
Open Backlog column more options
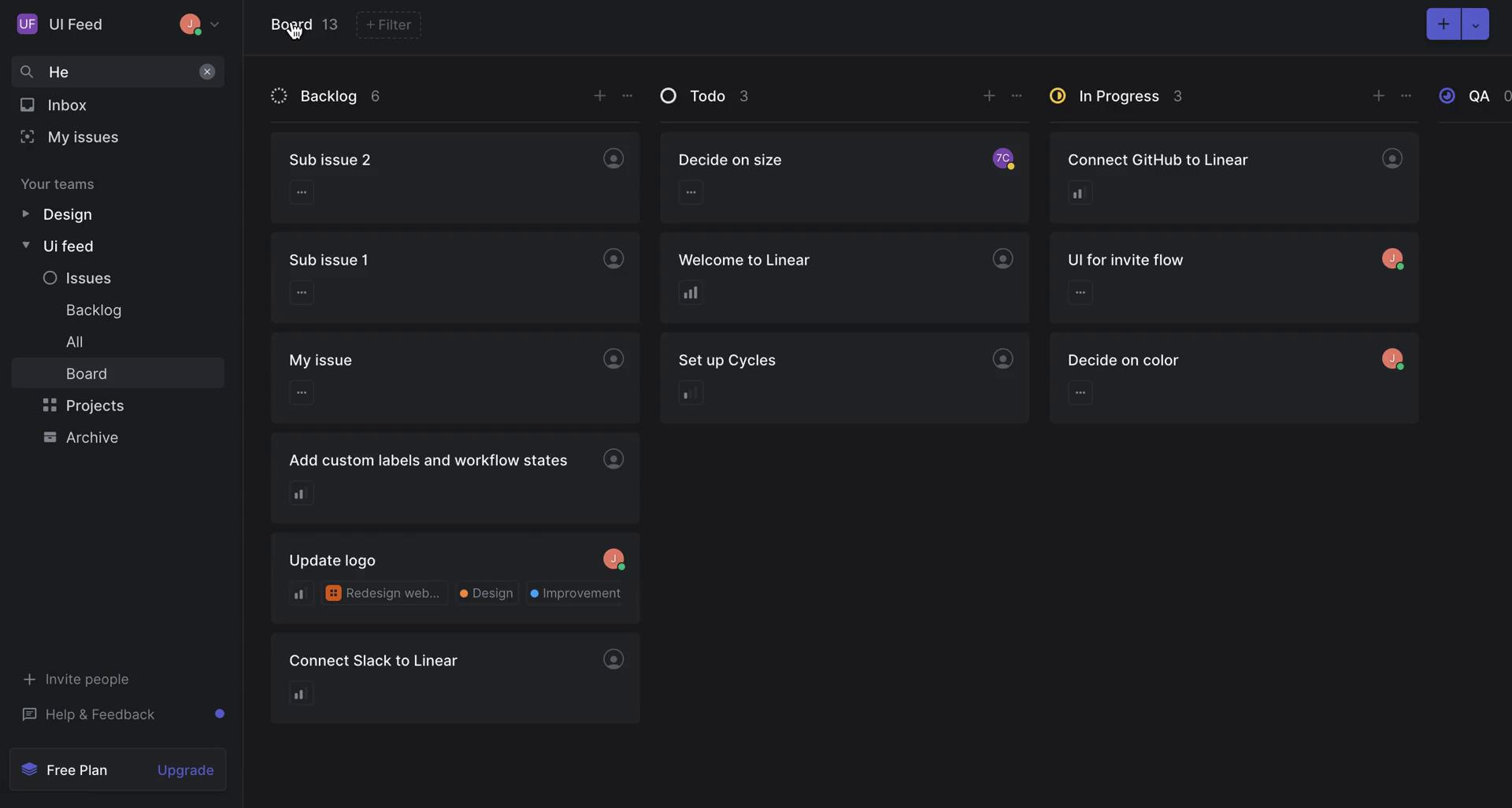click(627, 96)
